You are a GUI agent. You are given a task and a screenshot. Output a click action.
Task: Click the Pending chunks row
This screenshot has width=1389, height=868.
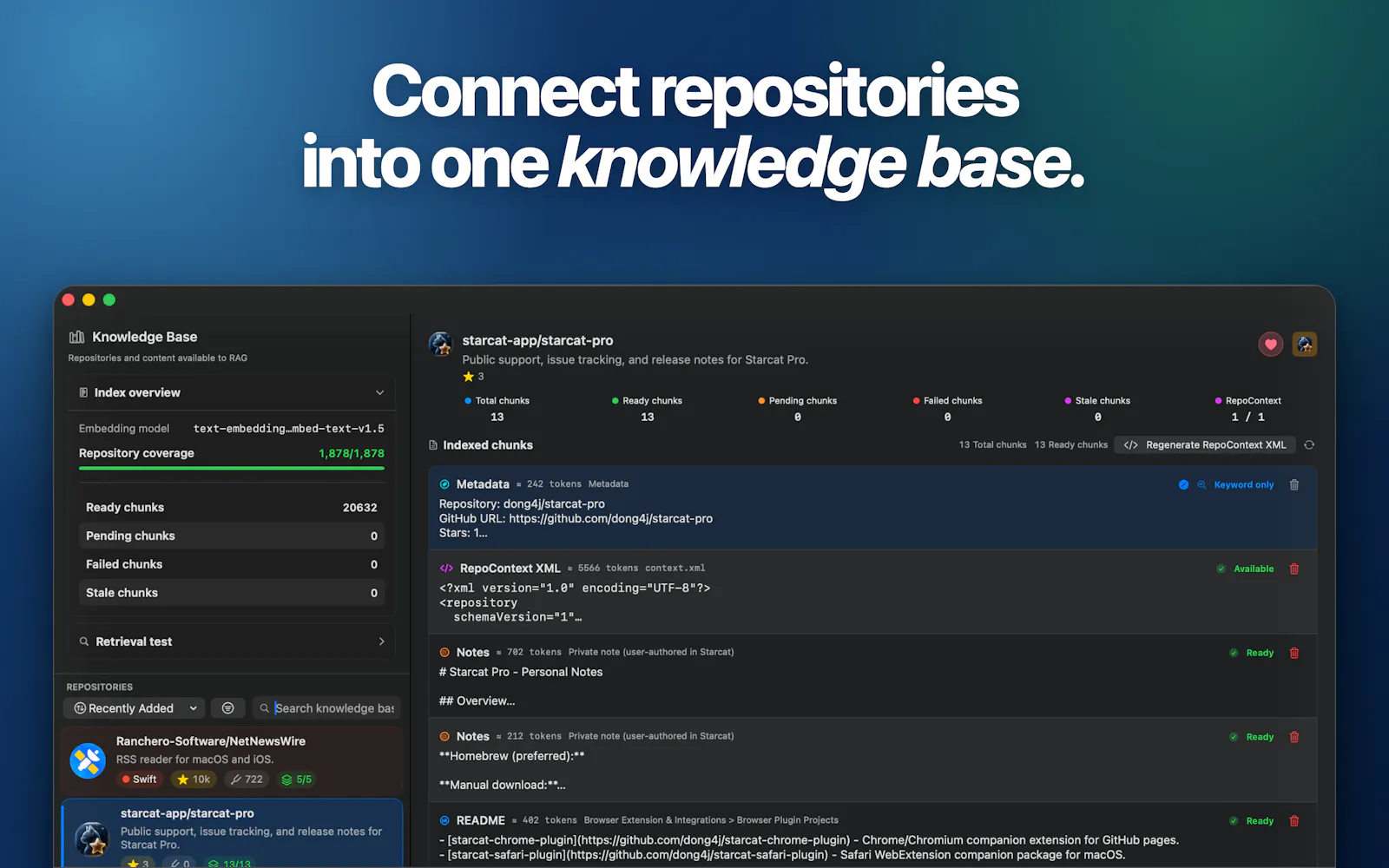tap(232, 536)
